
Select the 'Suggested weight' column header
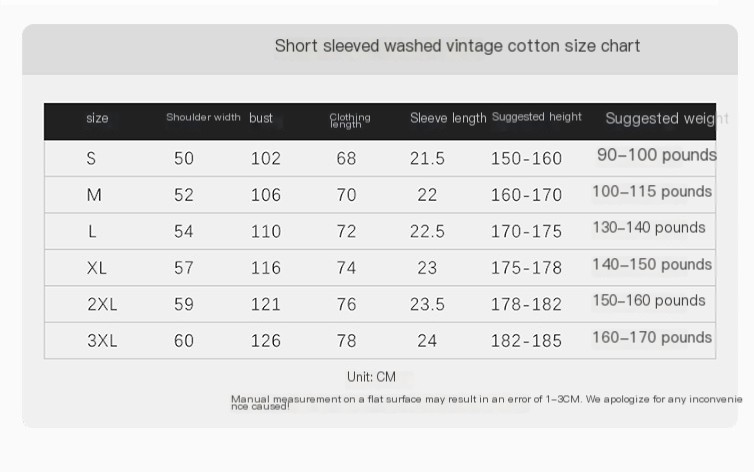click(x=667, y=118)
